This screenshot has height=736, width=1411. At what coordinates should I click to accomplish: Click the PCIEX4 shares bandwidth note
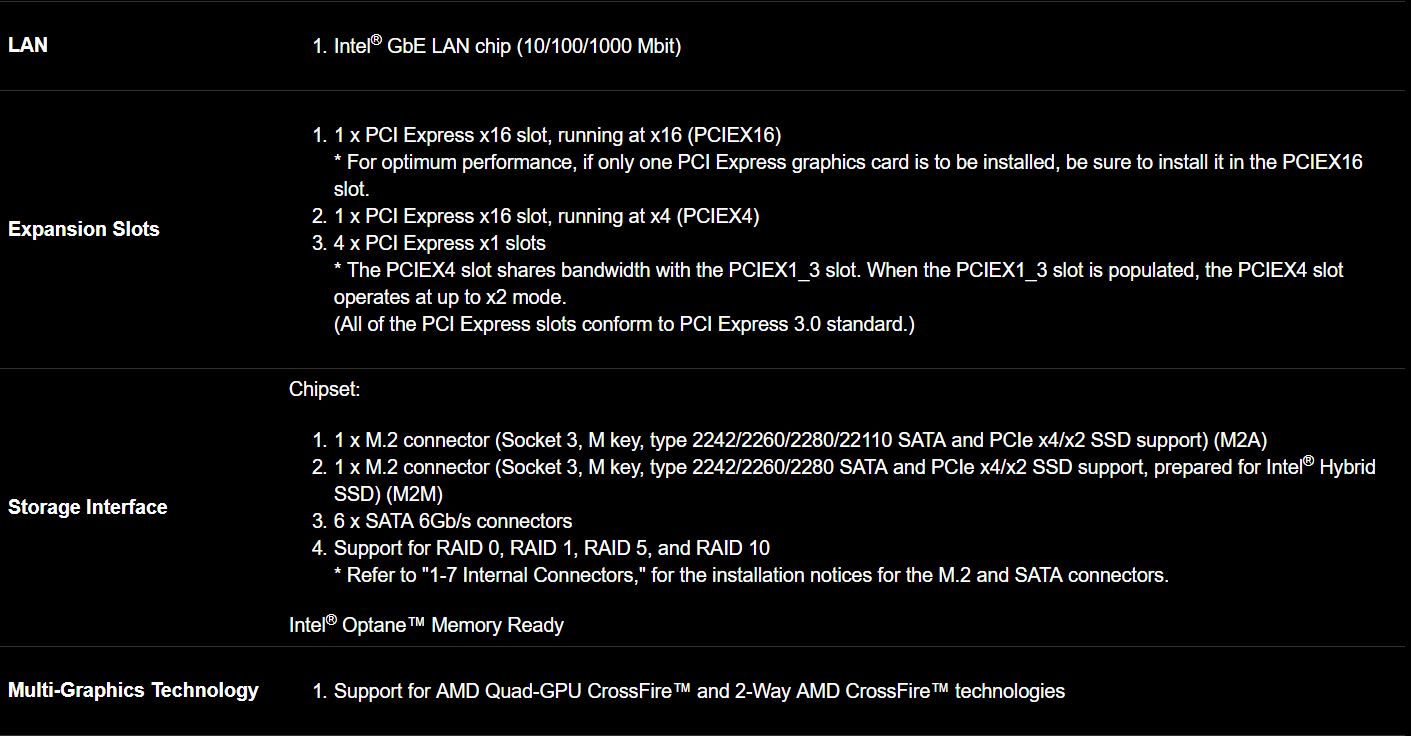click(x=838, y=270)
